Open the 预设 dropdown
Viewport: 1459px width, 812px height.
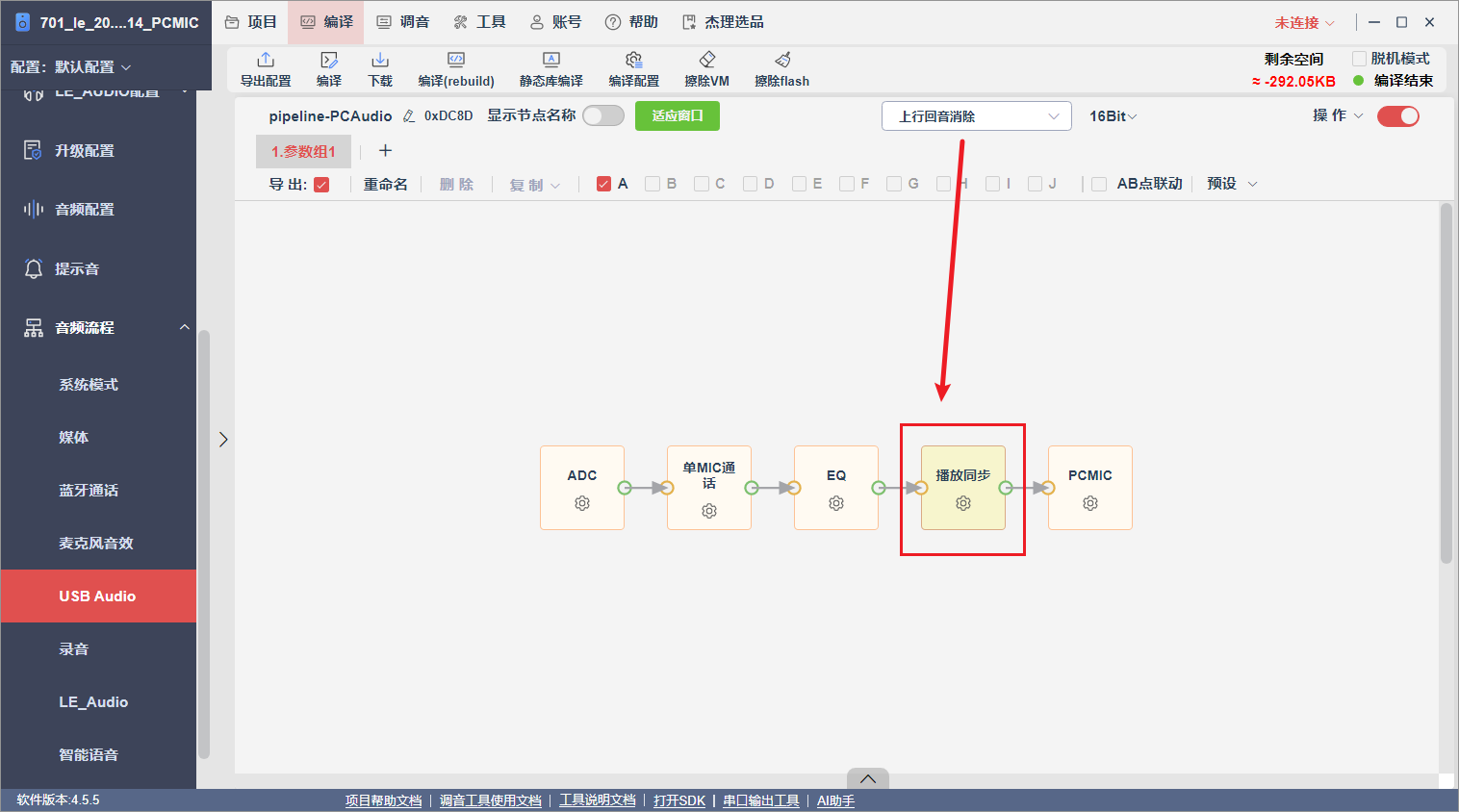coord(1232,184)
